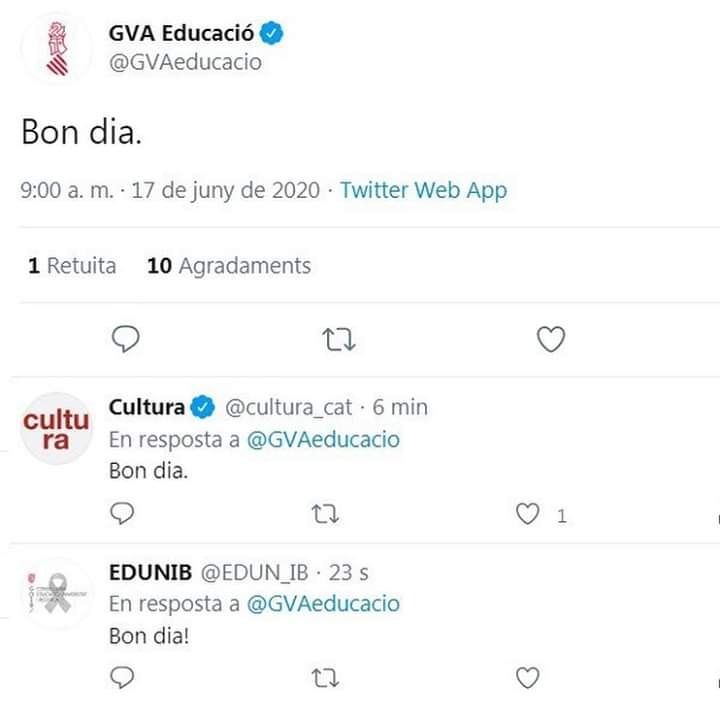The image size is (720, 719).
Task: Open Cultura profile picture
Action: point(56,428)
